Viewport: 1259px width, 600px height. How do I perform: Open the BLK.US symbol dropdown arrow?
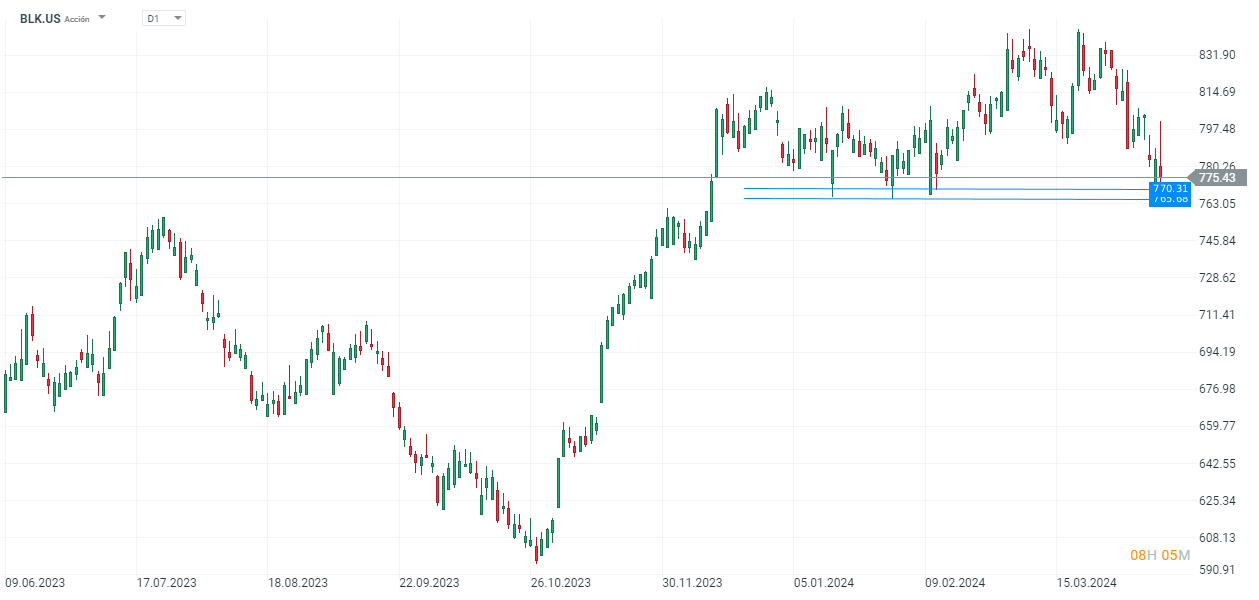(102, 18)
